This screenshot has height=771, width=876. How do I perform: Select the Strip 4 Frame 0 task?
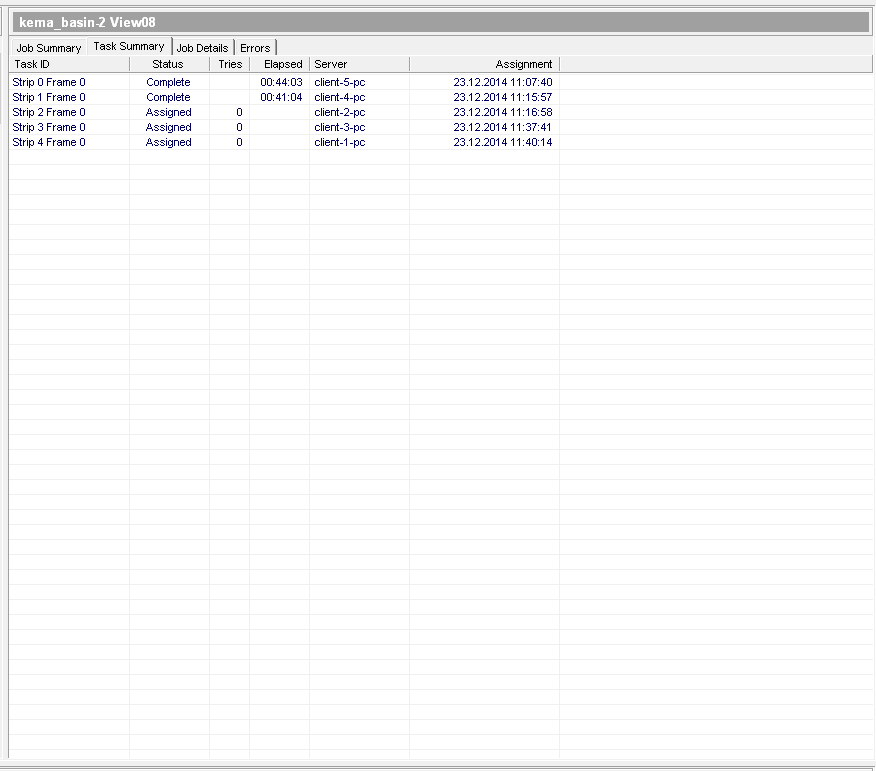pos(49,142)
